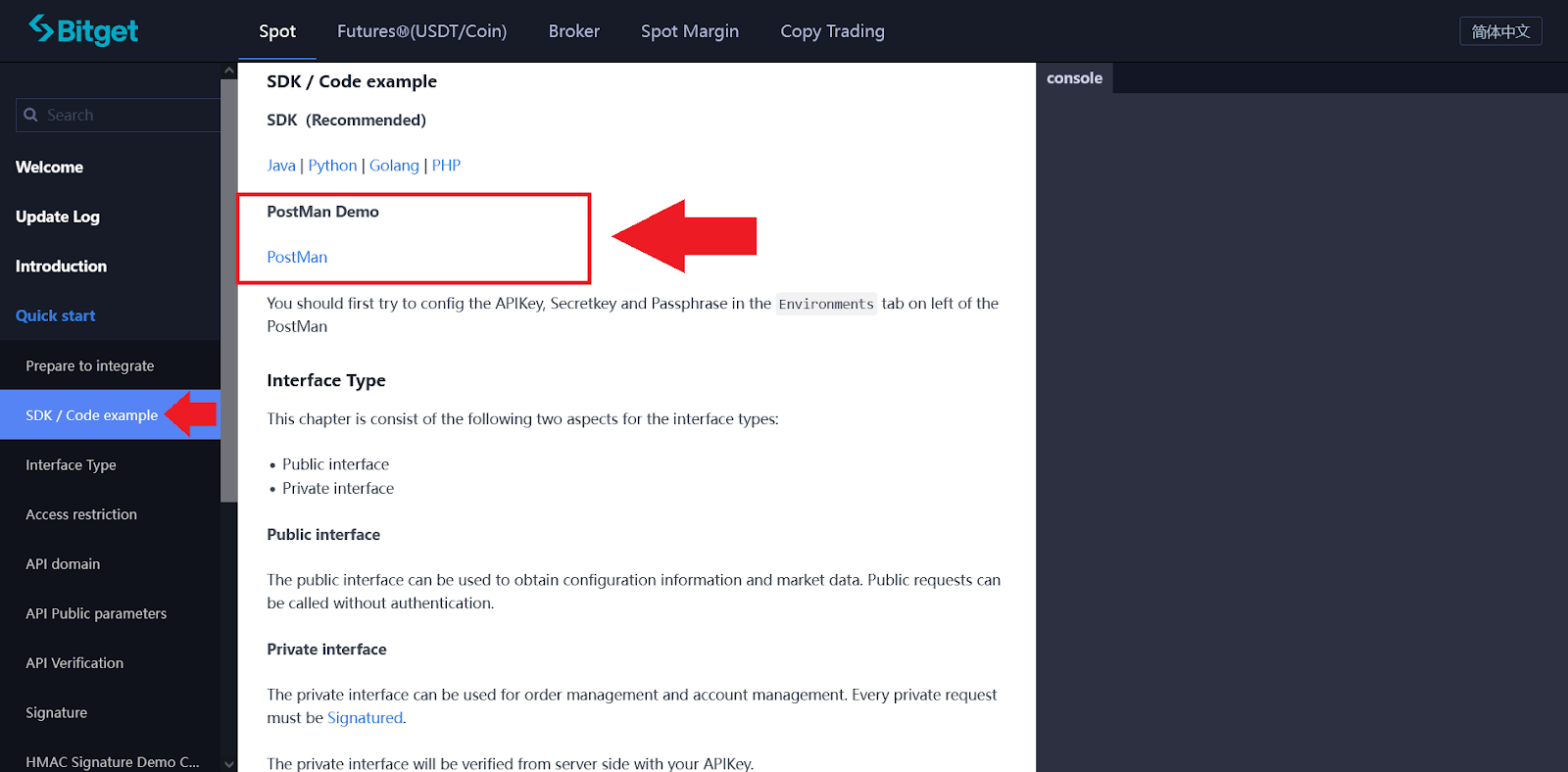Open Update Log in the sidebar
1568x772 pixels.
coord(58,217)
